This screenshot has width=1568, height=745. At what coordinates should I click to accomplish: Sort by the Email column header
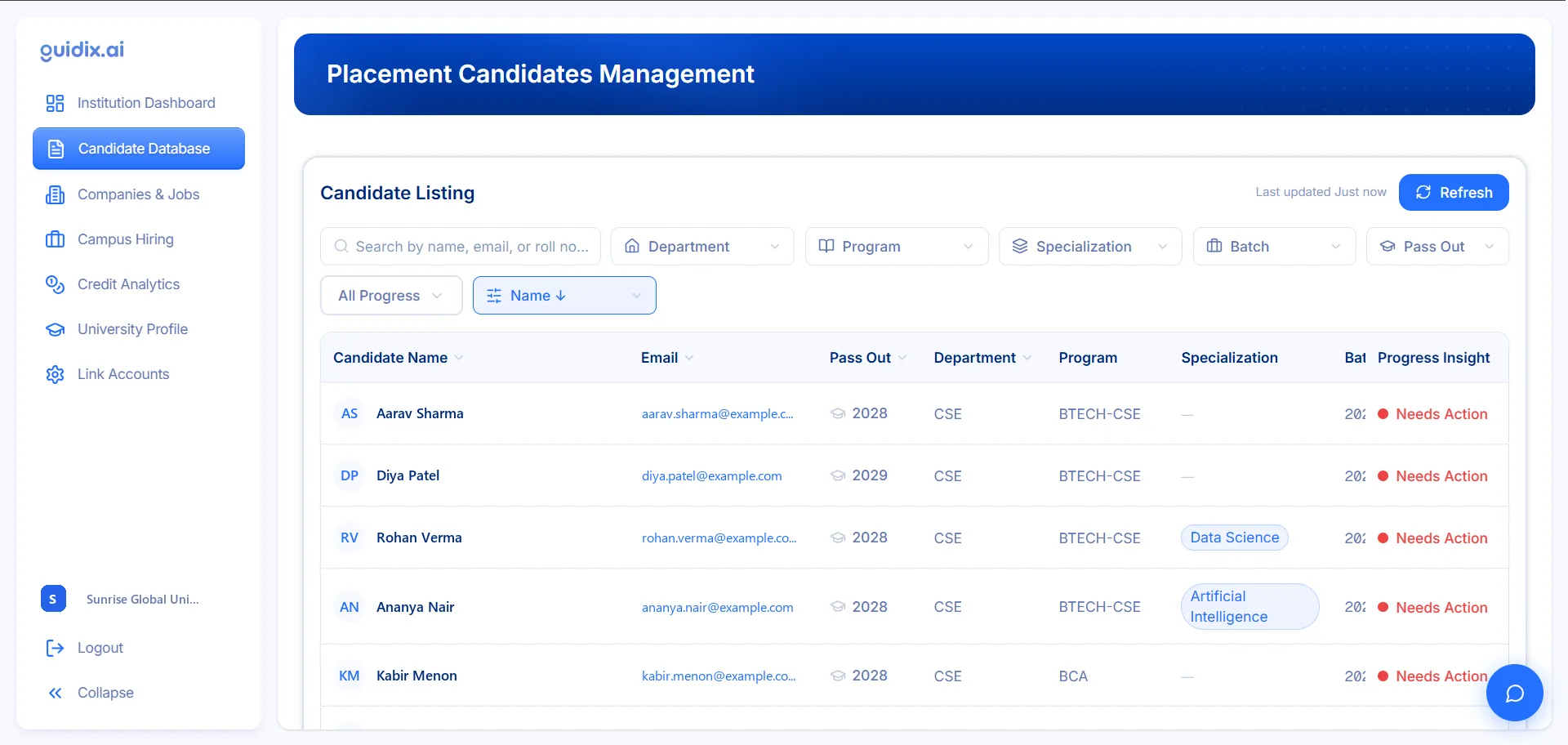[x=667, y=358]
